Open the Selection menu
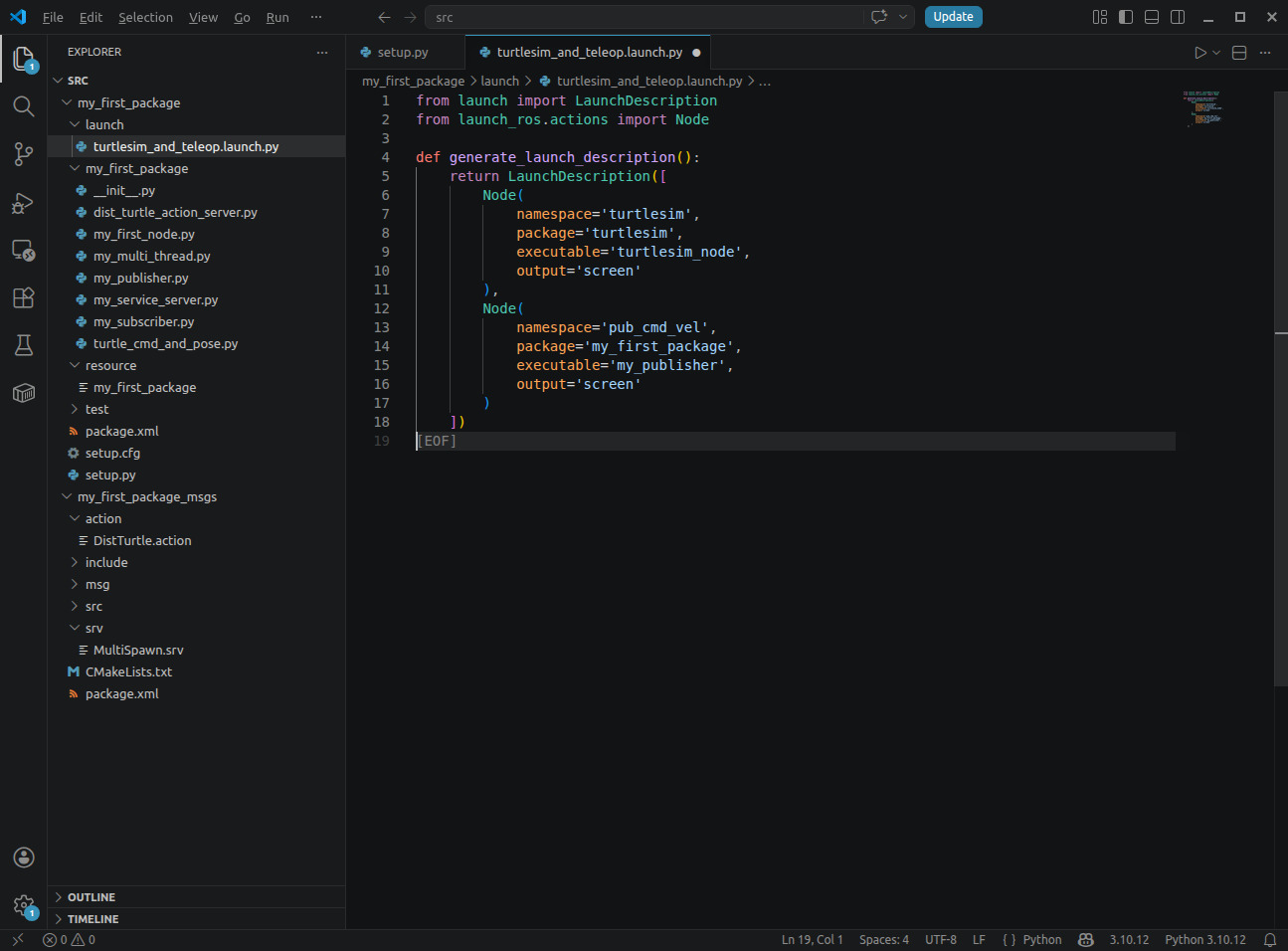 tap(145, 17)
